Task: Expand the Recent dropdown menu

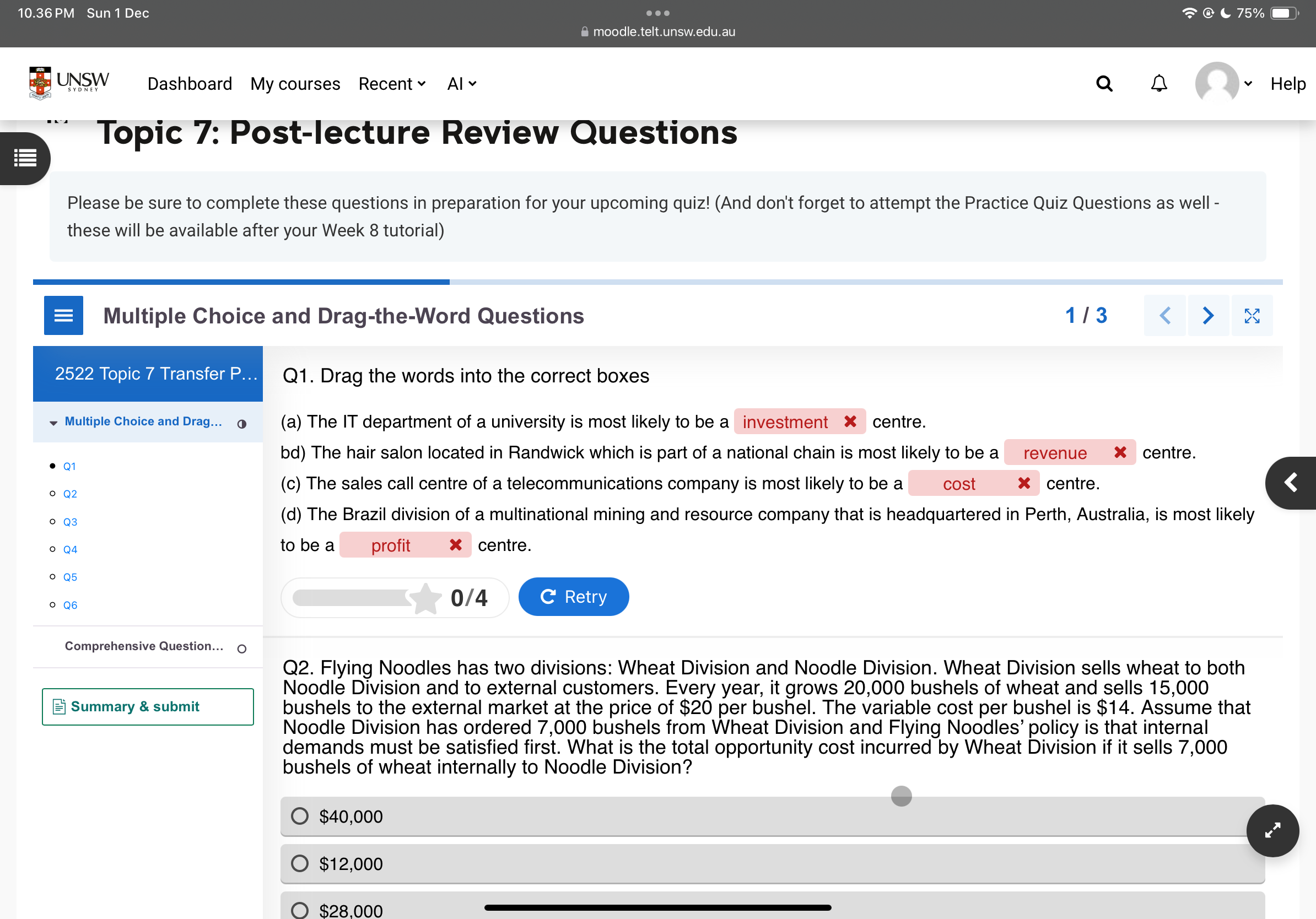Action: [392, 84]
